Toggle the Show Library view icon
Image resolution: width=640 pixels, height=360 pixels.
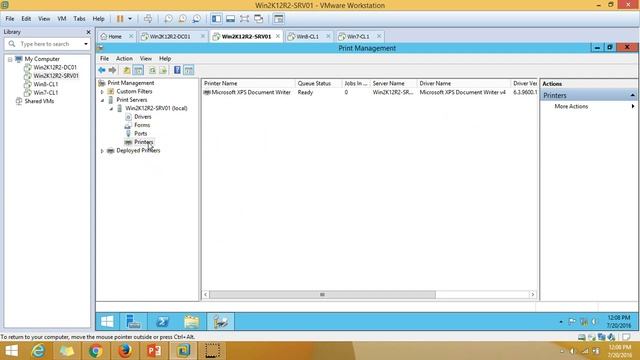click(216, 19)
